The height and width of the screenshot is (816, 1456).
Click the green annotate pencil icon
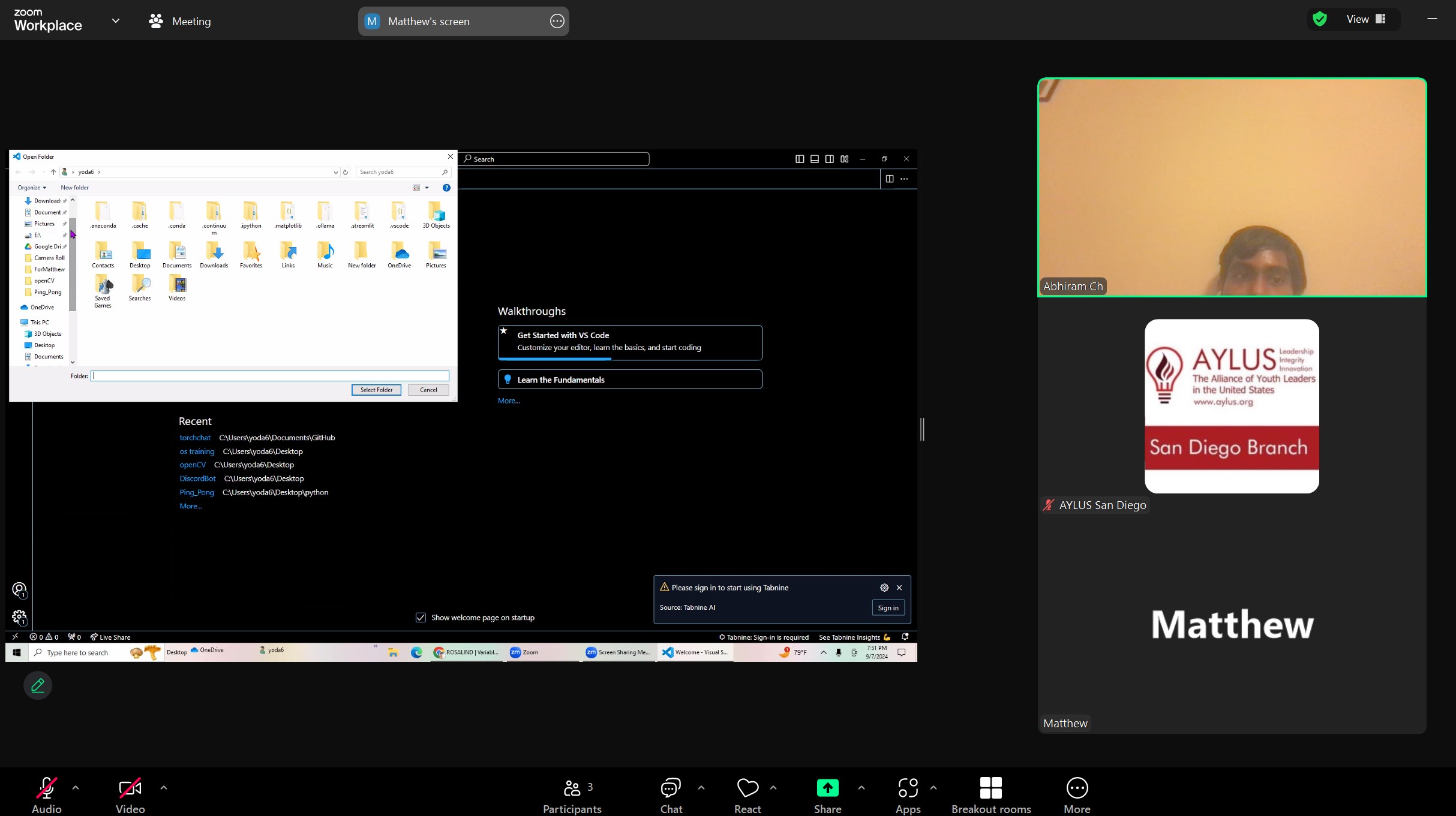point(38,685)
